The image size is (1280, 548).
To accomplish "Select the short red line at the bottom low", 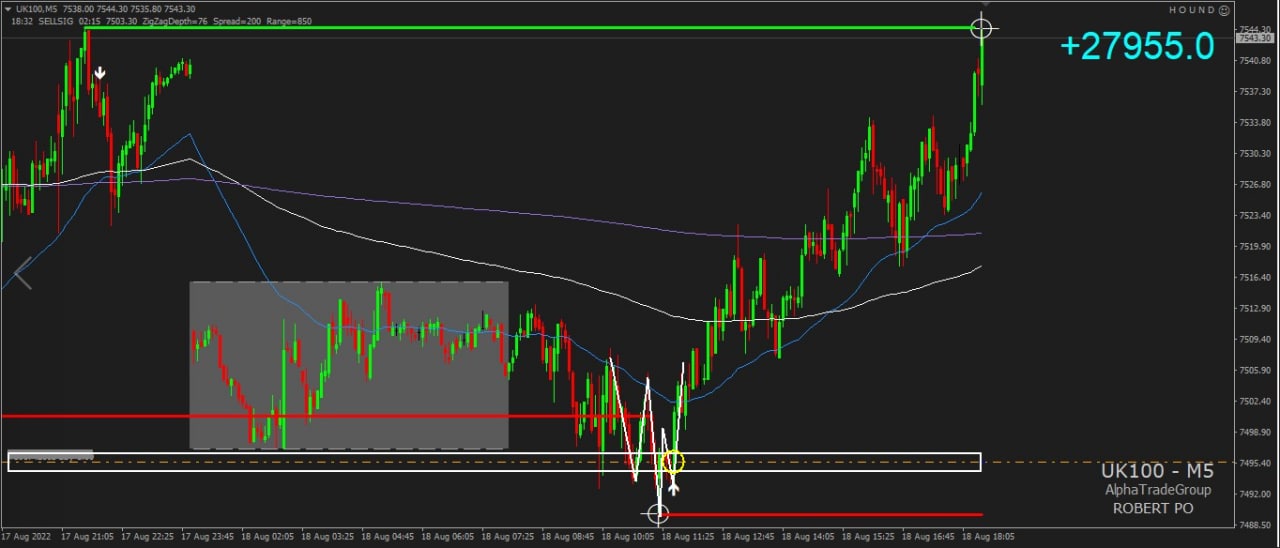I will 820,515.
